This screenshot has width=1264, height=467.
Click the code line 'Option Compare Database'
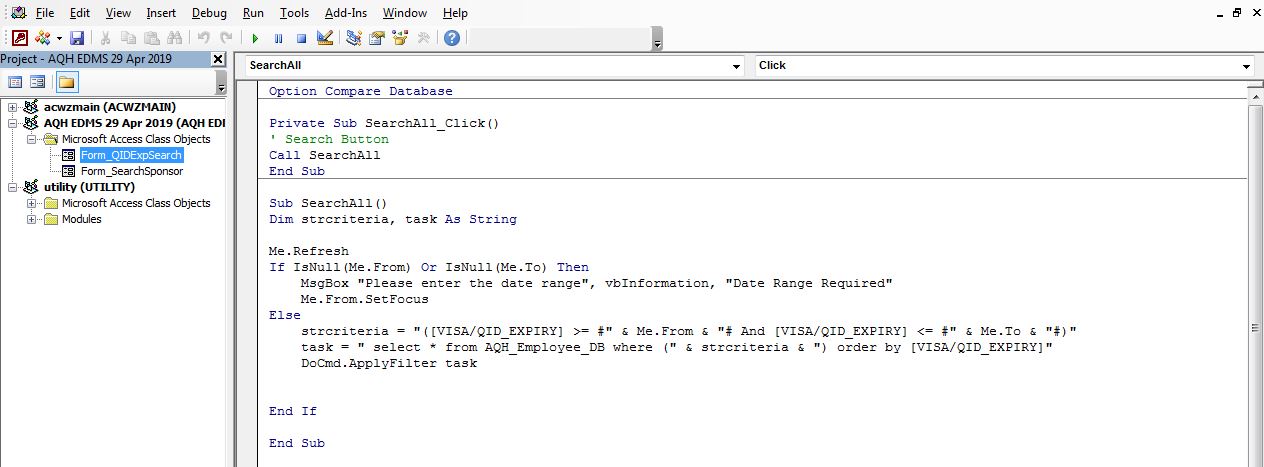click(x=361, y=91)
